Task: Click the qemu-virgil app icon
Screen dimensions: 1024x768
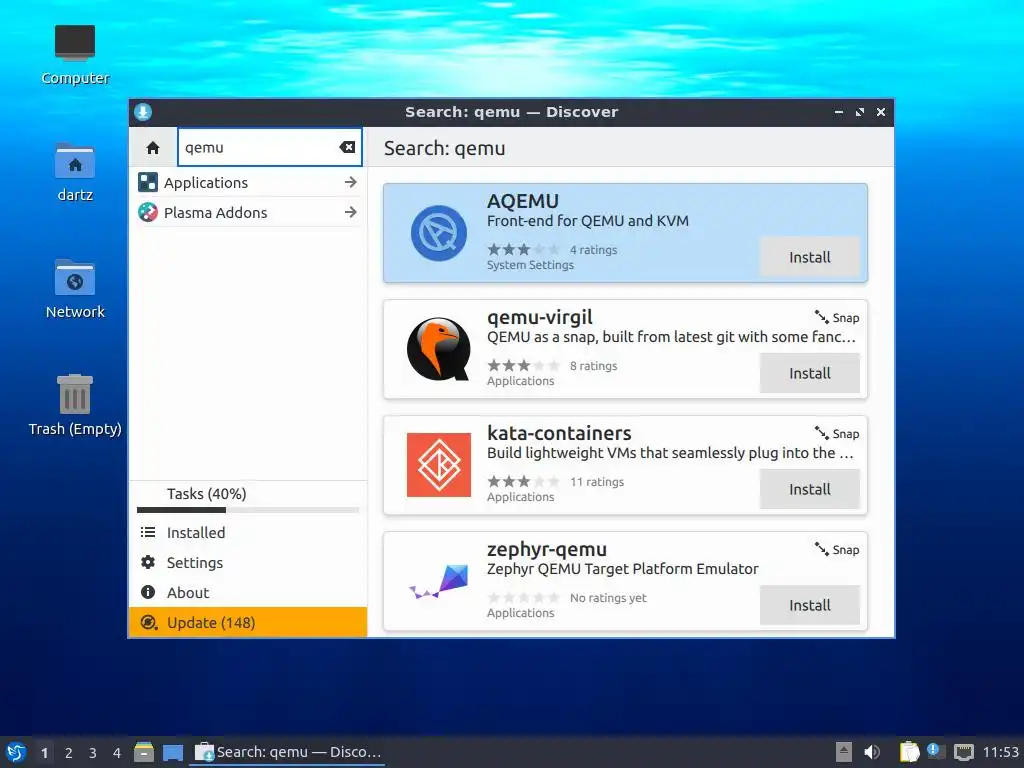Action: [439, 349]
